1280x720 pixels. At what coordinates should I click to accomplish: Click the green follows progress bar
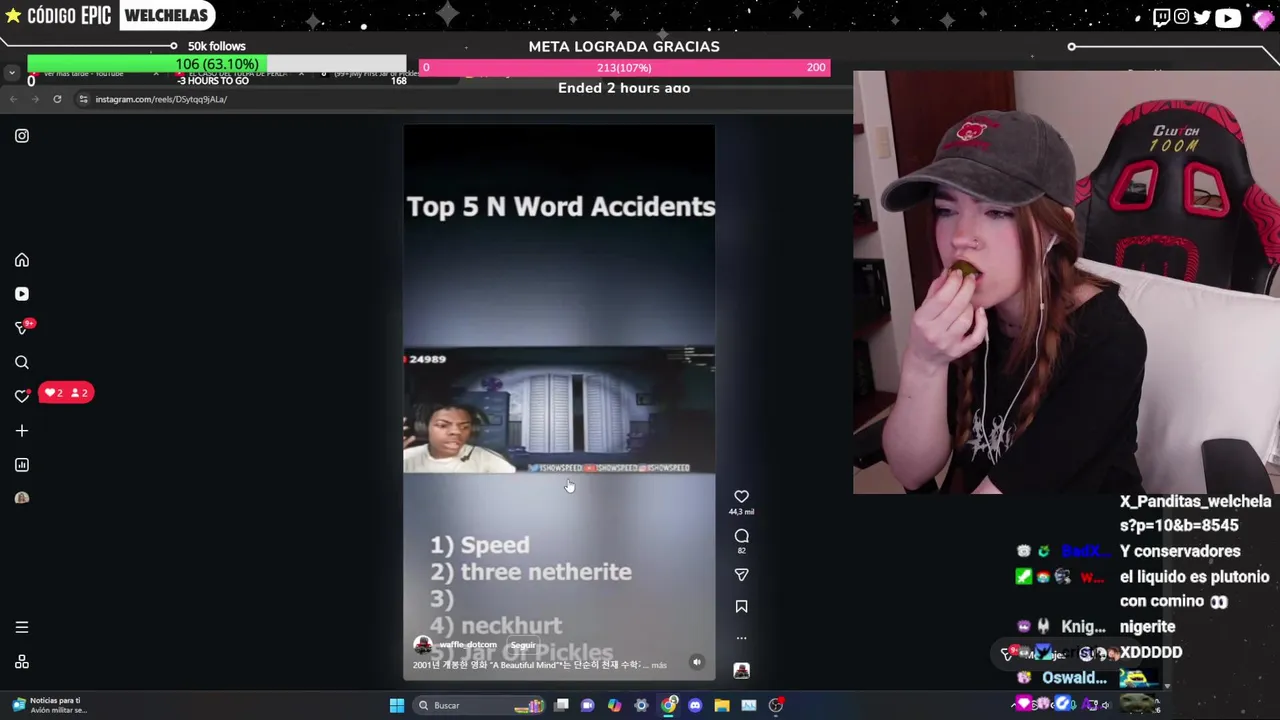coord(217,65)
